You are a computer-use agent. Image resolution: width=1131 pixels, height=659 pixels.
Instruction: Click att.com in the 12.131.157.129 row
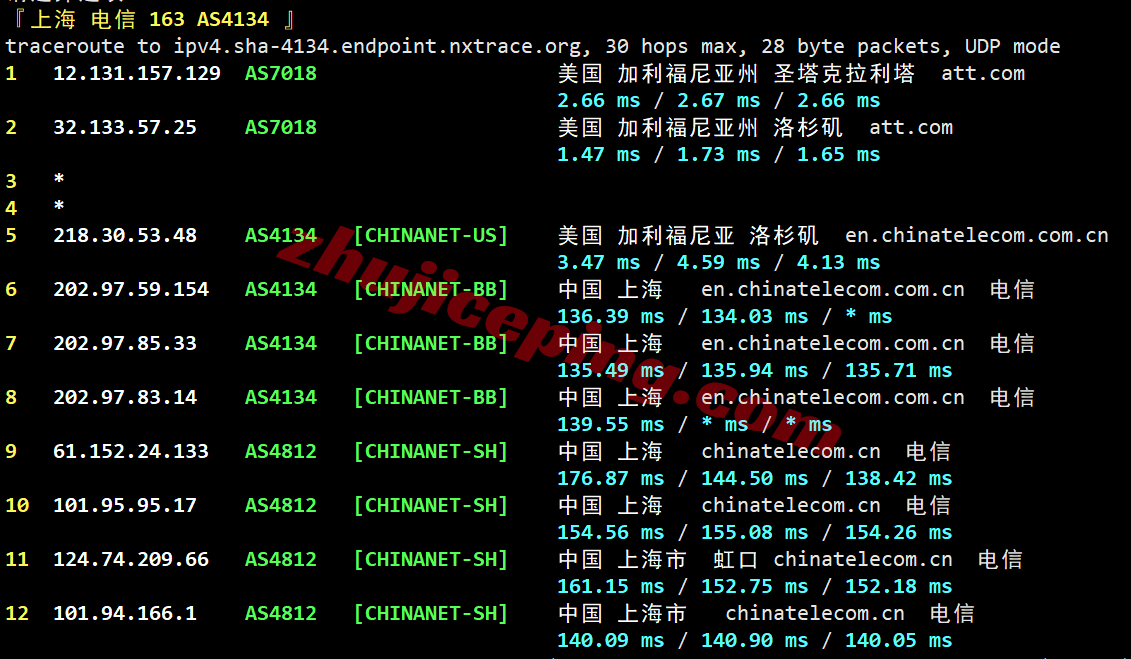(983, 74)
